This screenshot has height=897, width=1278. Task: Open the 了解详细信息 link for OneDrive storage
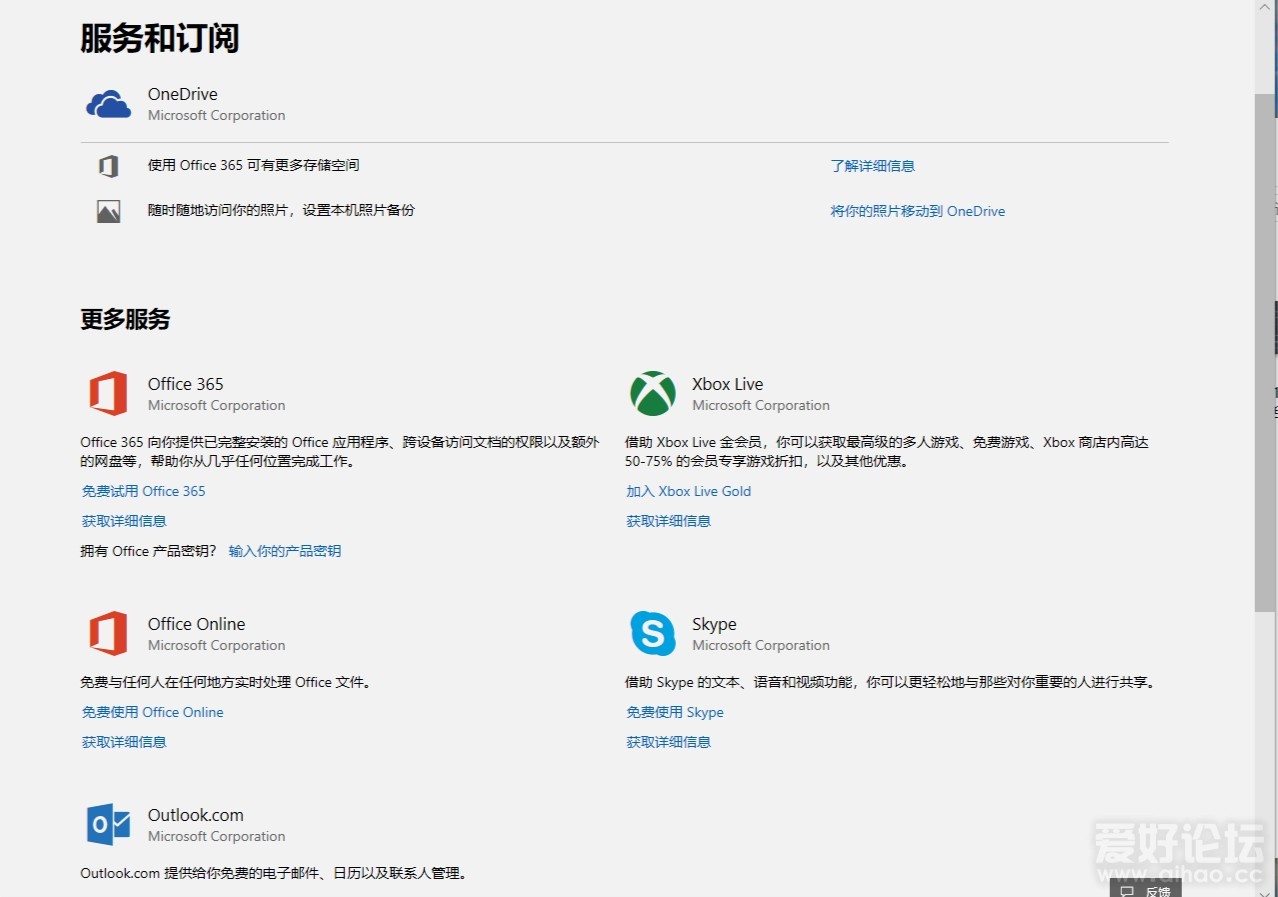pos(872,166)
